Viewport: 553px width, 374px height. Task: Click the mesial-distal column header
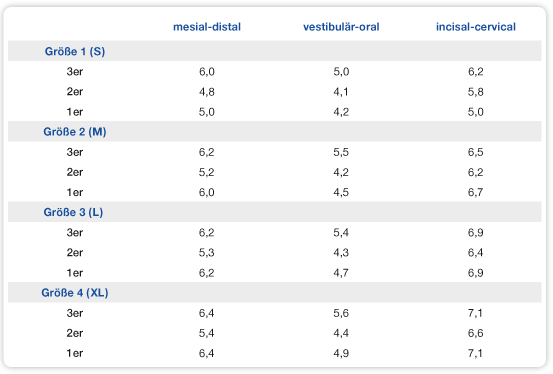coord(207,27)
